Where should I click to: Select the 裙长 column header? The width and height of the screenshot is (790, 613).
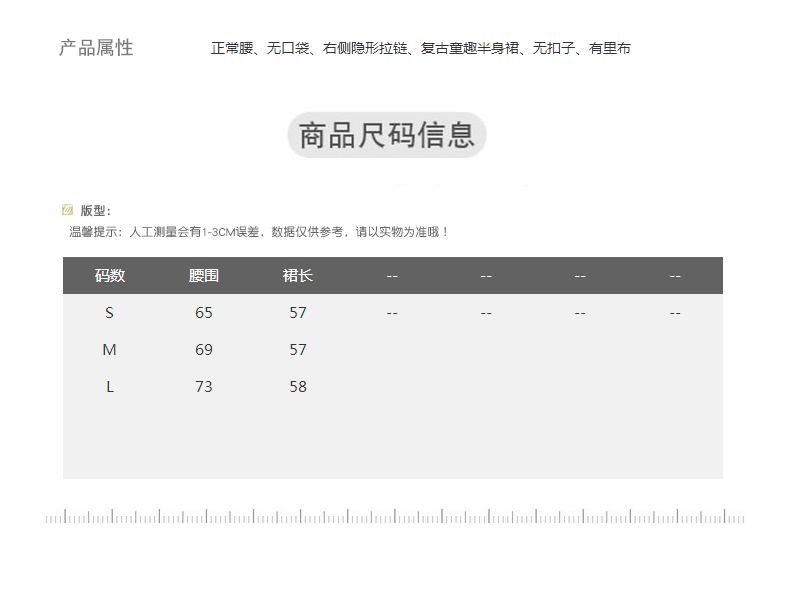coord(298,276)
